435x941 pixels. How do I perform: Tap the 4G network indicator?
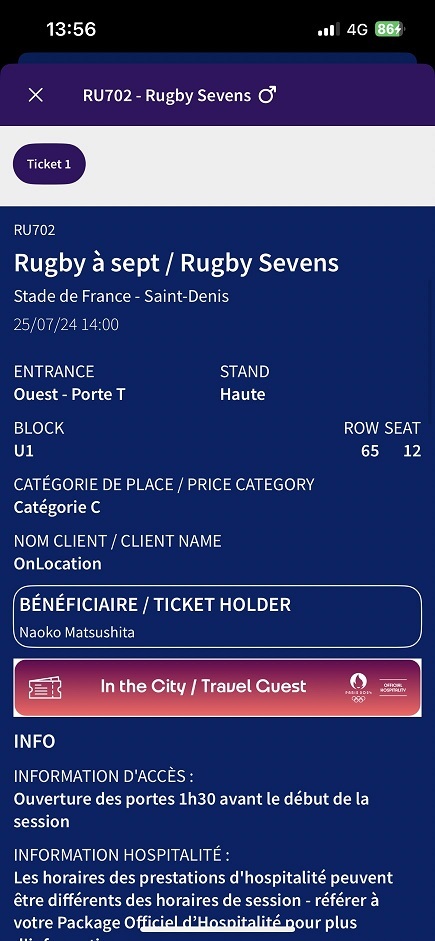pyautogui.click(x=357, y=29)
